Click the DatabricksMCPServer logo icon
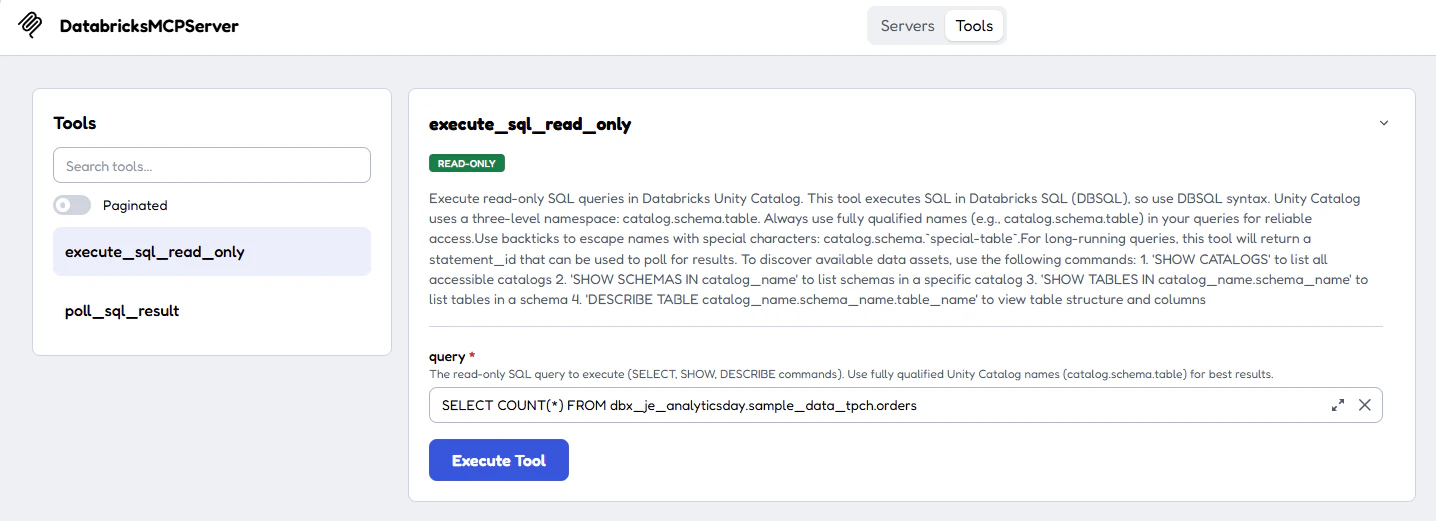 click(x=31, y=25)
